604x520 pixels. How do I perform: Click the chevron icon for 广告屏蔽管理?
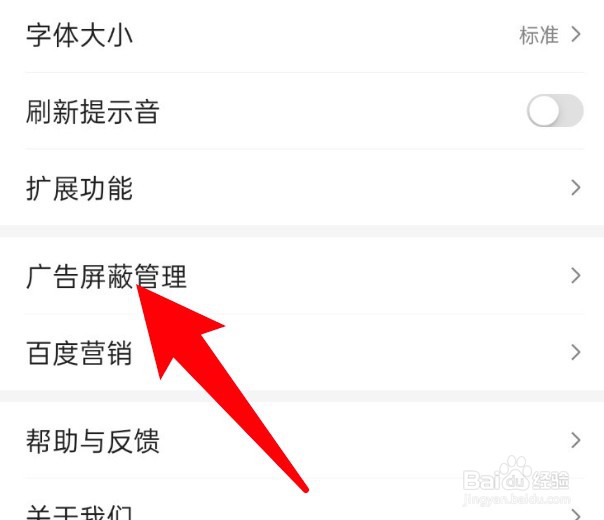click(576, 276)
